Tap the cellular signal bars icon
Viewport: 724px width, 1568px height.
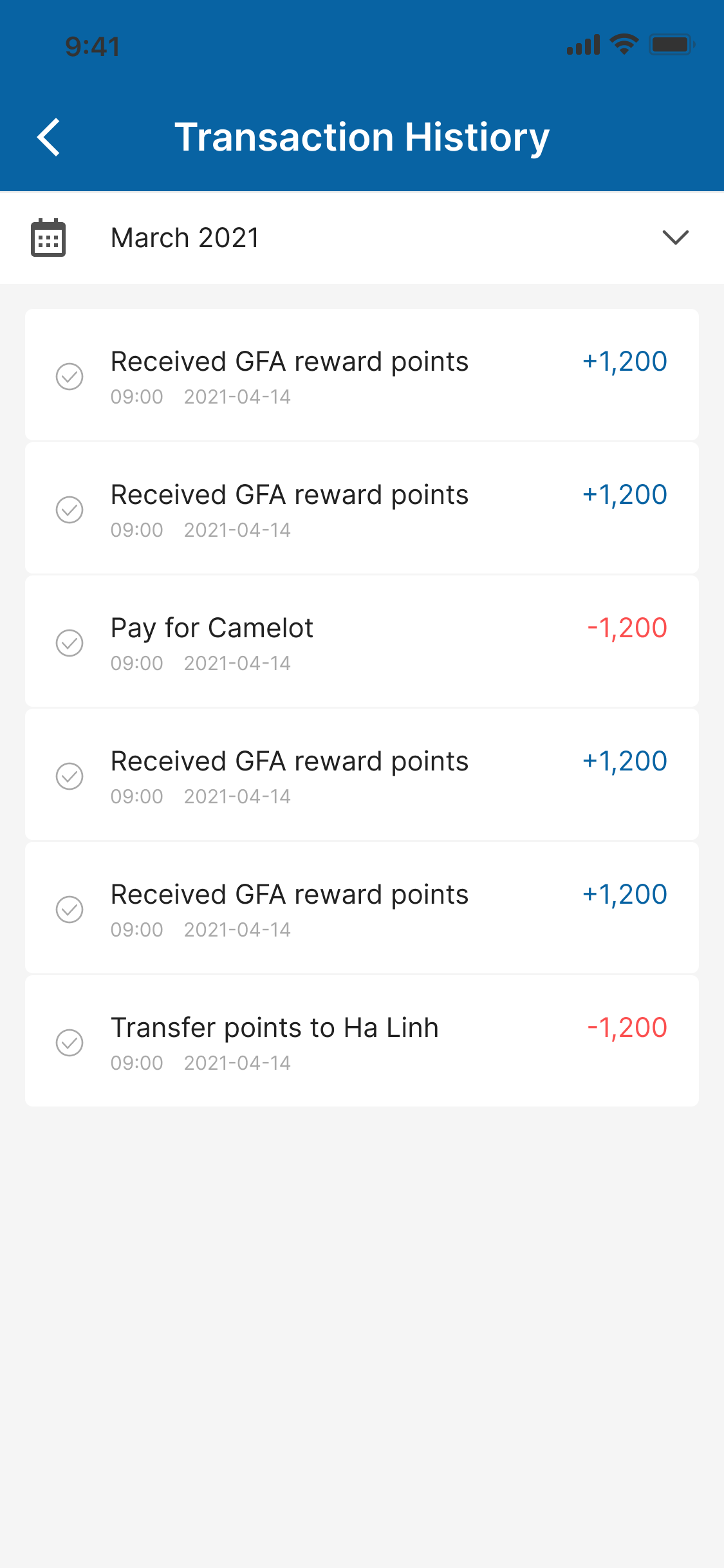click(x=583, y=44)
